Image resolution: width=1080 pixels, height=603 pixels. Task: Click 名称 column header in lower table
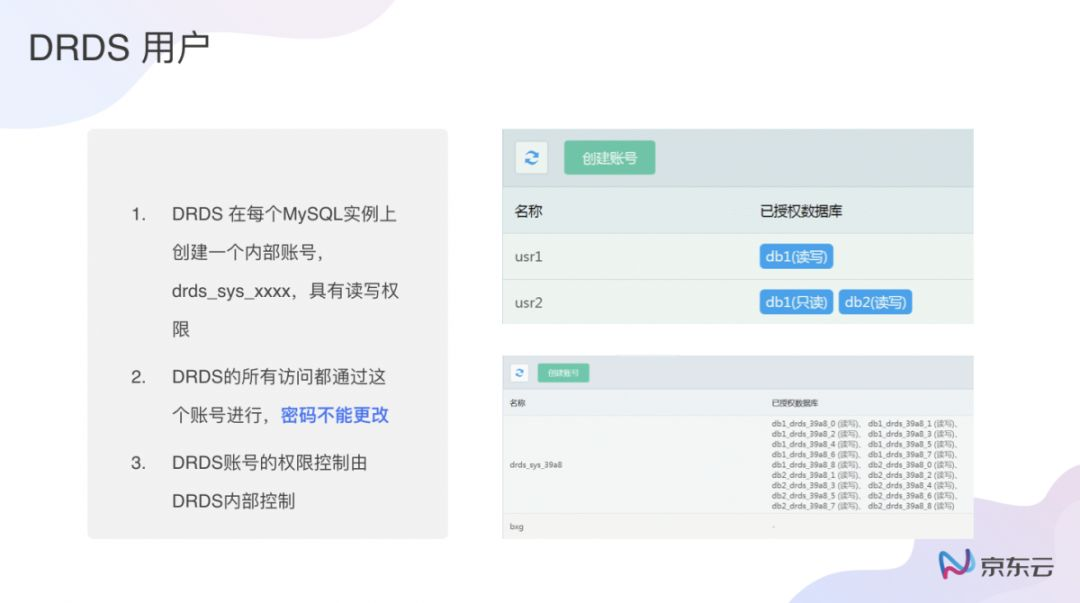pyautogui.click(x=517, y=403)
